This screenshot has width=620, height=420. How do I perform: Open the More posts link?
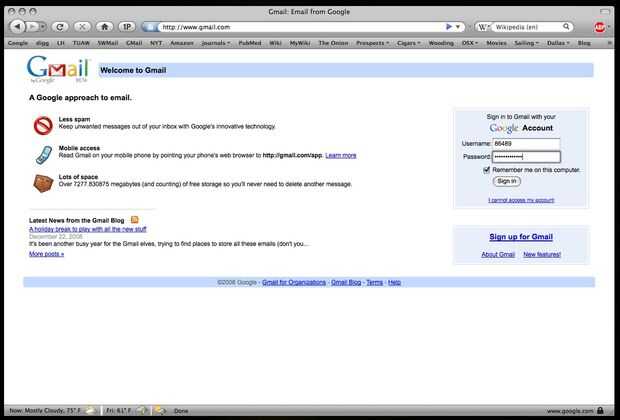(x=46, y=254)
